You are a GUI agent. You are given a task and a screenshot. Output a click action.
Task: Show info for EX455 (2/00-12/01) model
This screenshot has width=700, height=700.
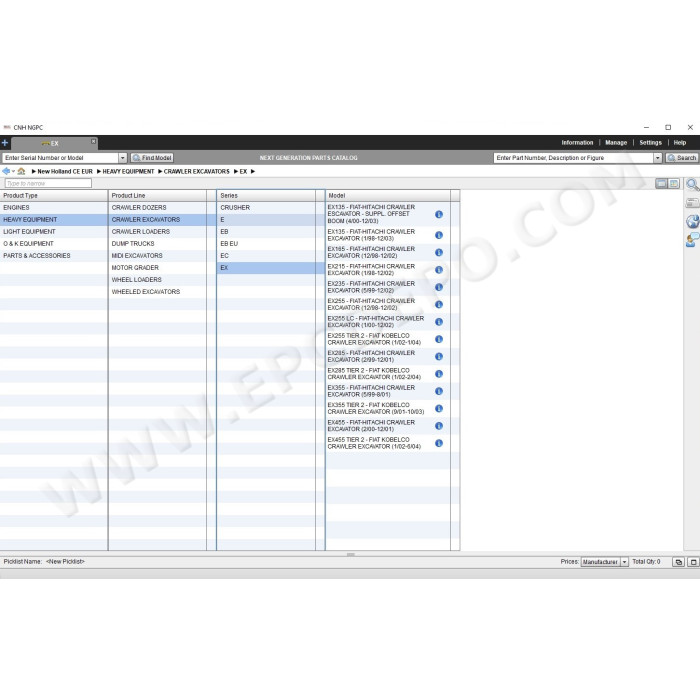click(439, 426)
